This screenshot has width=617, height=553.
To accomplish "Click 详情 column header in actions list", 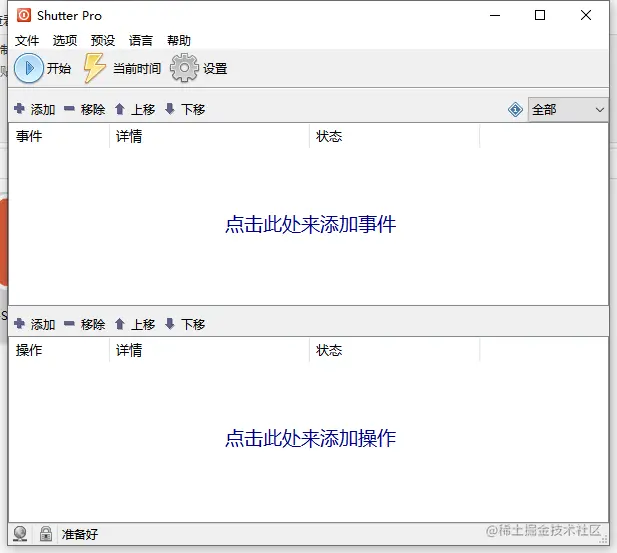I will pyautogui.click(x=209, y=350).
